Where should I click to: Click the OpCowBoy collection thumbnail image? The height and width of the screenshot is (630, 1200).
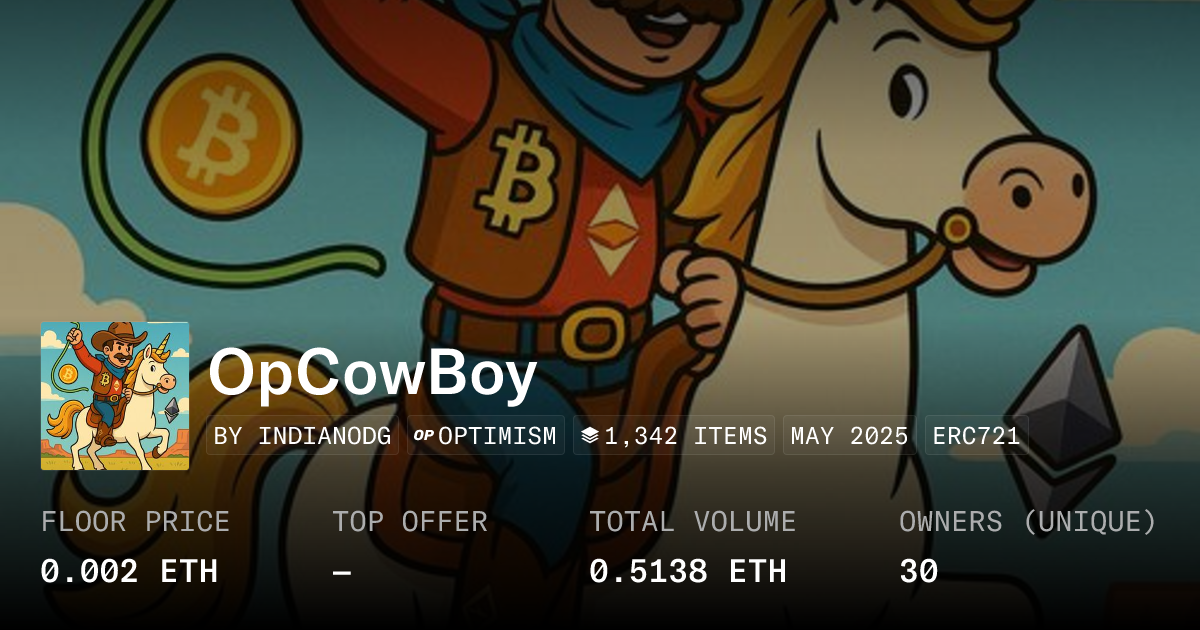coord(115,396)
